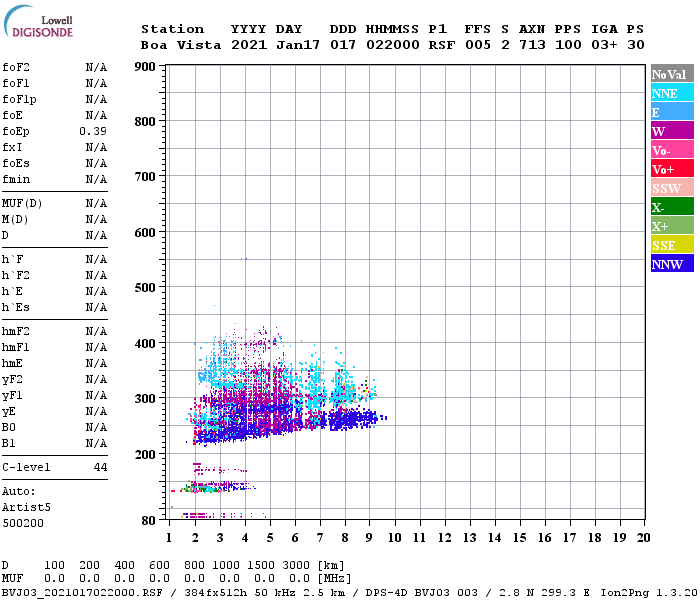
Task: Select the X+ light green legend swatch
Action: (x=672, y=226)
